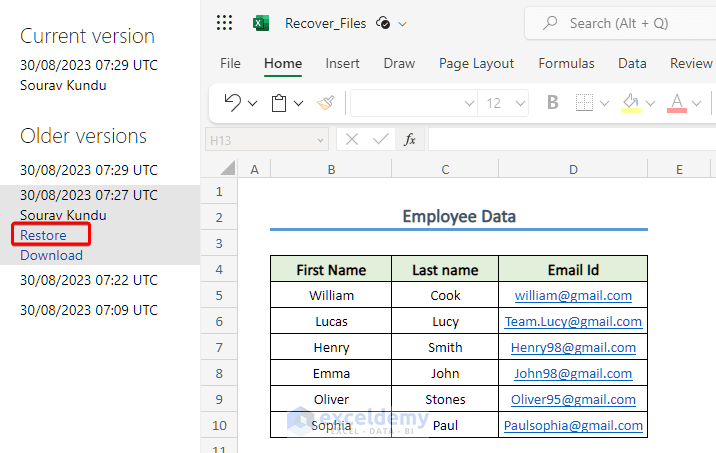Open the Formulas tab
Viewport: 716px width, 453px height.
click(x=566, y=63)
